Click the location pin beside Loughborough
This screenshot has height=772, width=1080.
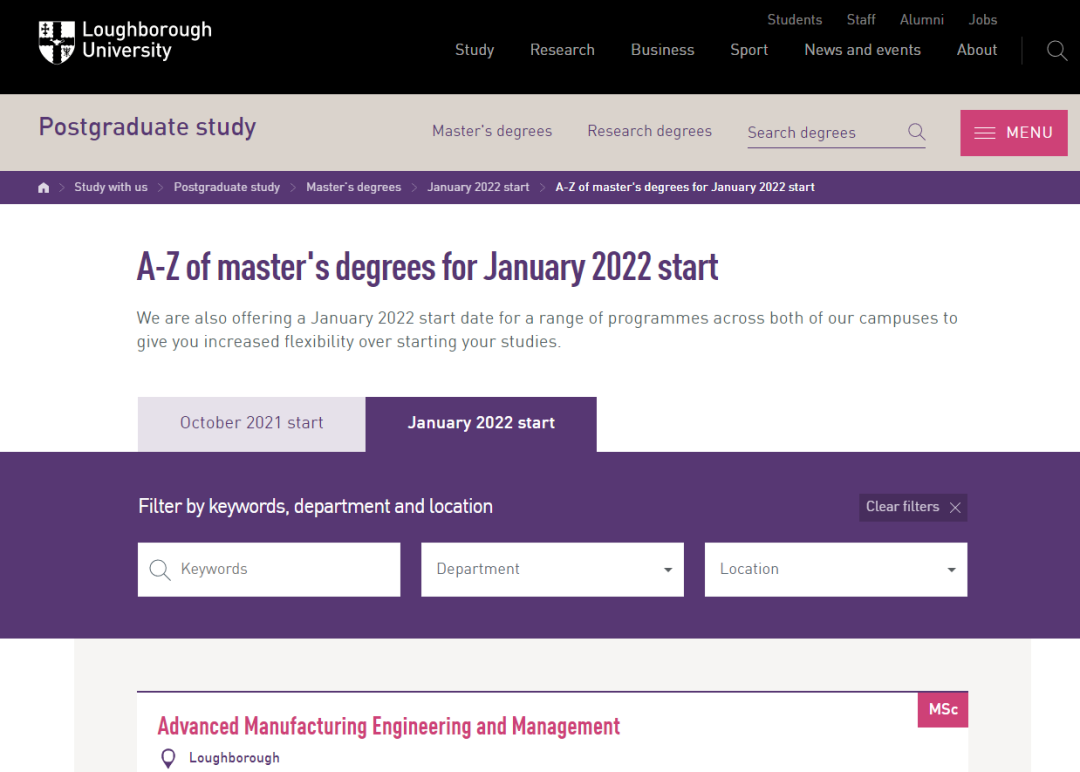[x=168, y=758]
